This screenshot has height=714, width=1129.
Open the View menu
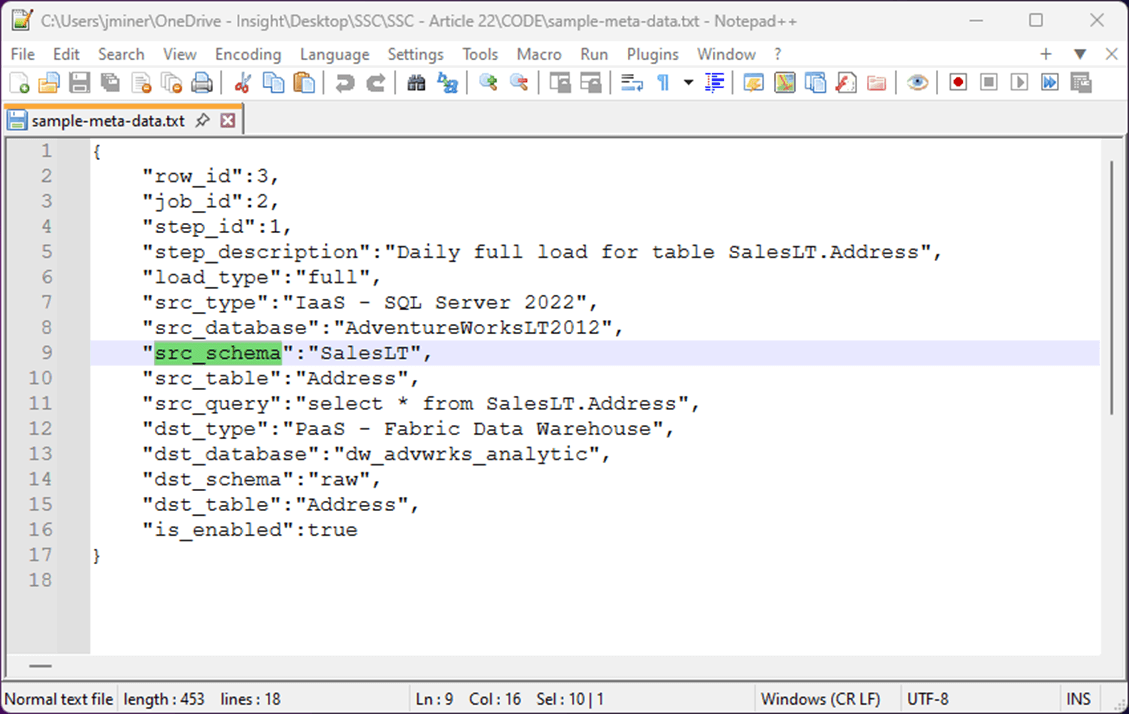(x=179, y=55)
